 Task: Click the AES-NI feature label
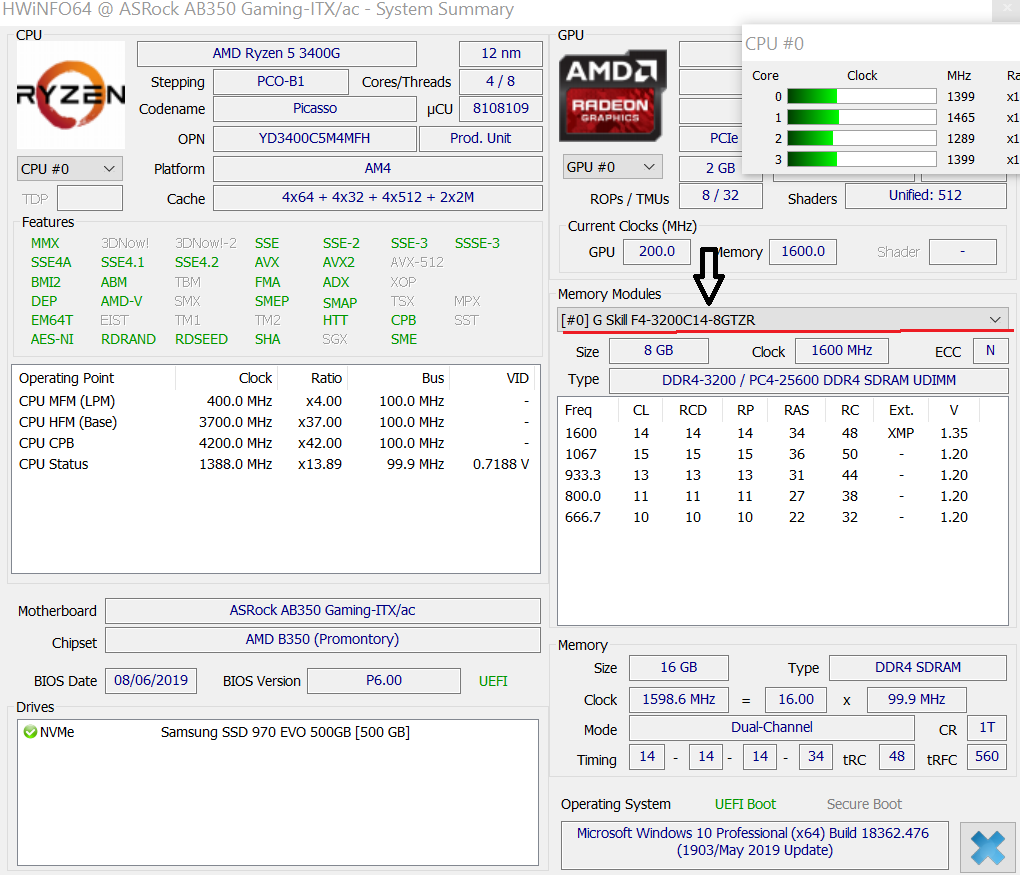[x=52, y=339]
